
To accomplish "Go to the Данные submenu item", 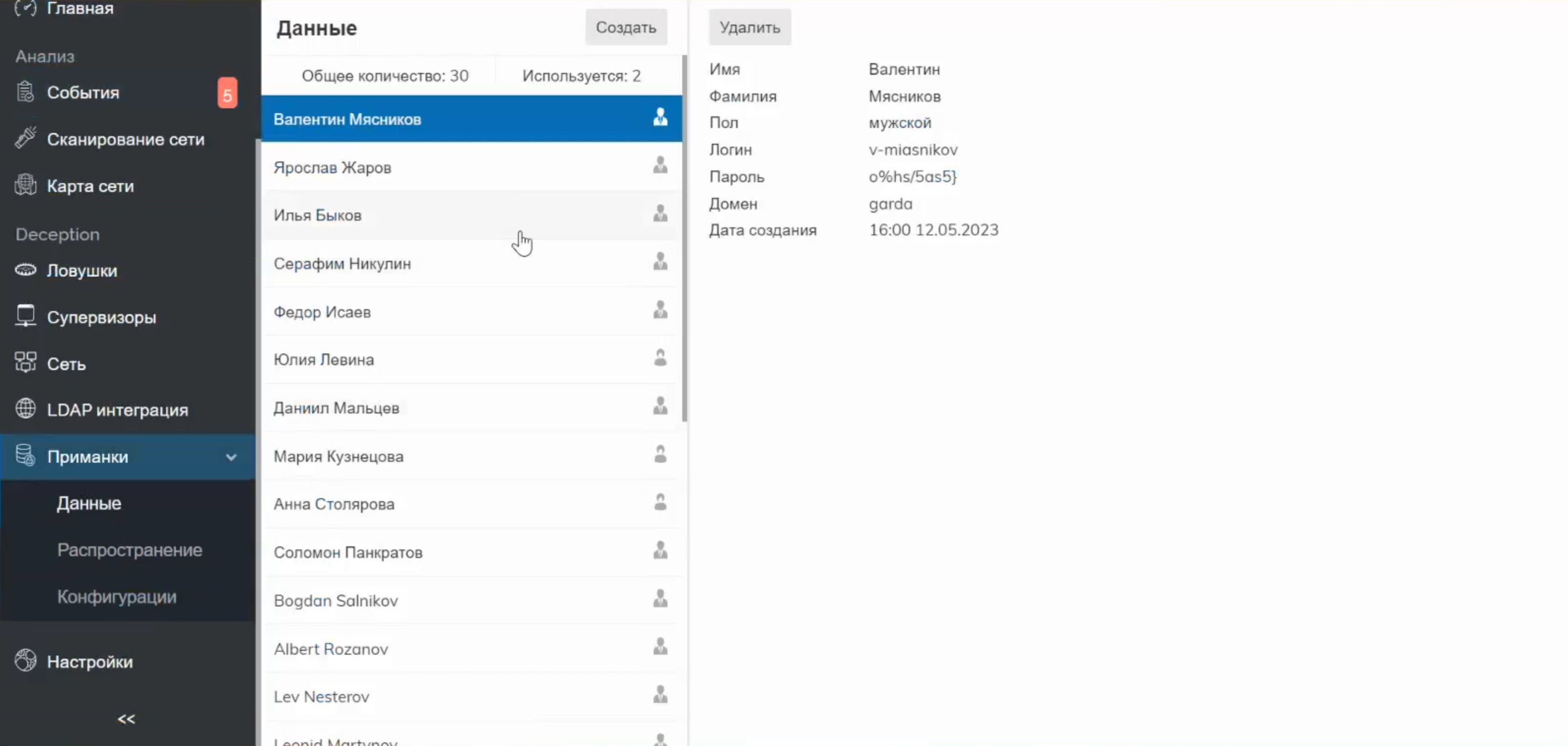I will coord(89,503).
